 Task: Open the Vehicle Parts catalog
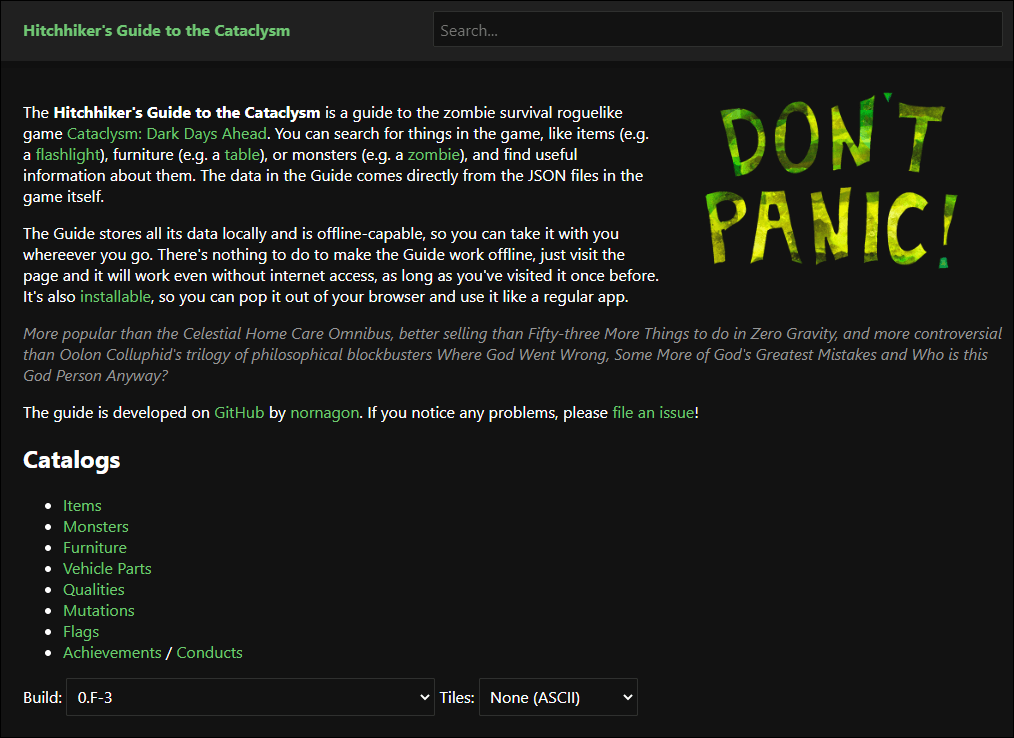(107, 569)
